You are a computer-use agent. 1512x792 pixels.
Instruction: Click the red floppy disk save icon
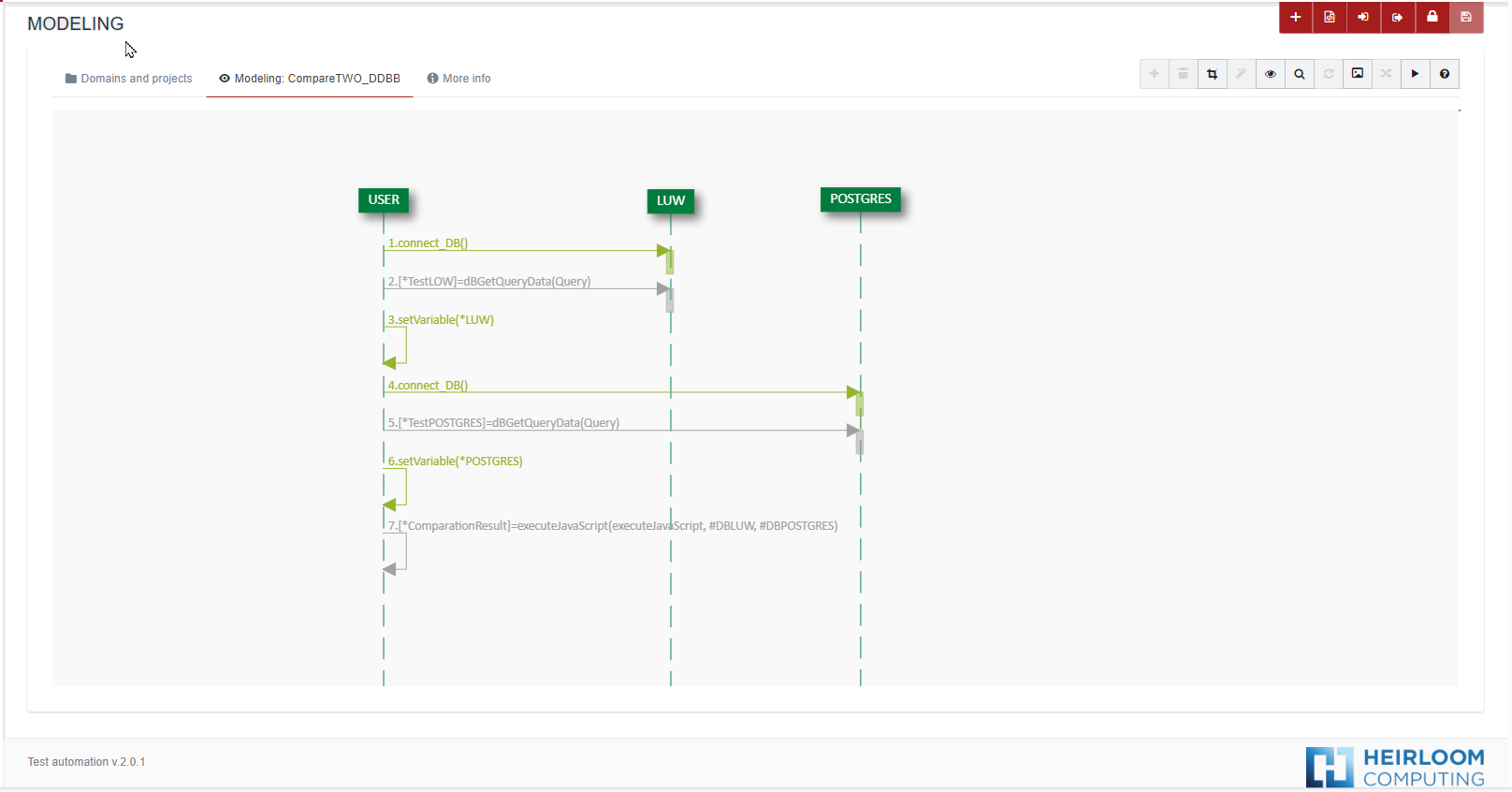coord(1466,17)
